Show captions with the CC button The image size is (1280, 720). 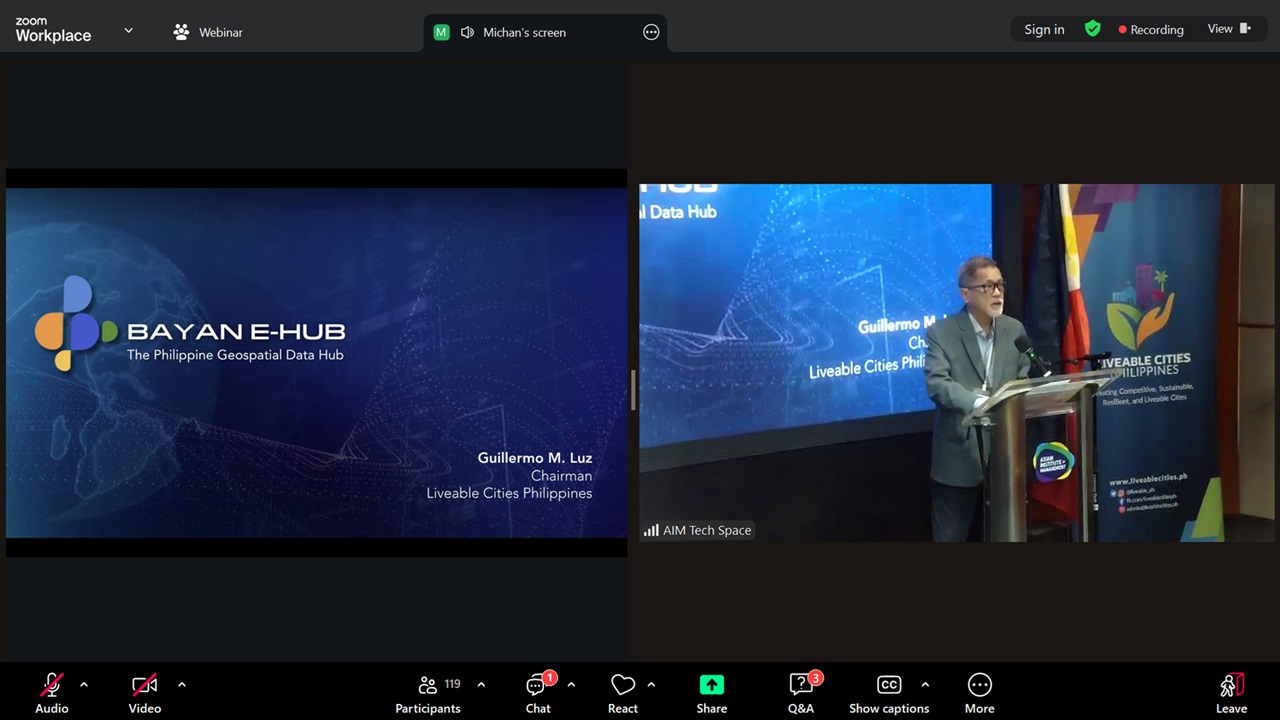coord(888,693)
